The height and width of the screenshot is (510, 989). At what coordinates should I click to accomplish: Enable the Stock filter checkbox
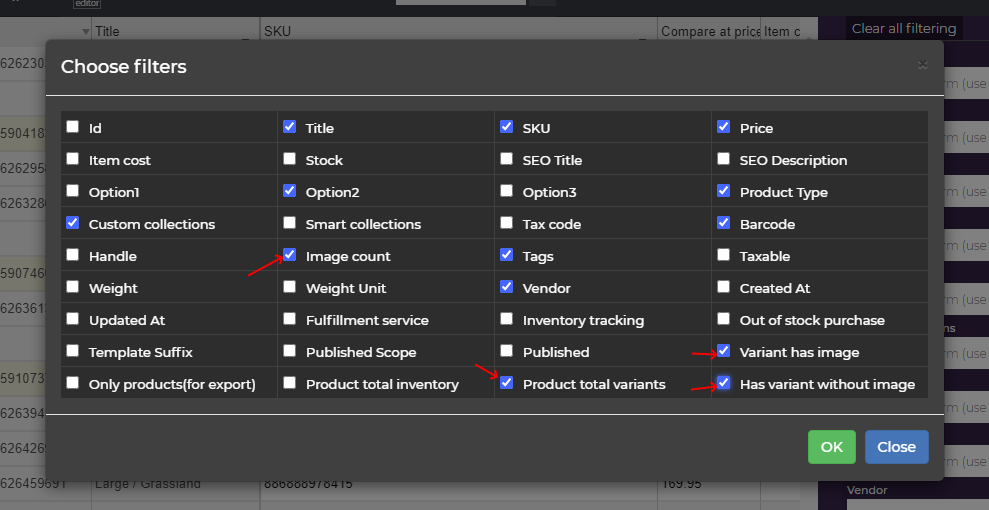(289, 159)
